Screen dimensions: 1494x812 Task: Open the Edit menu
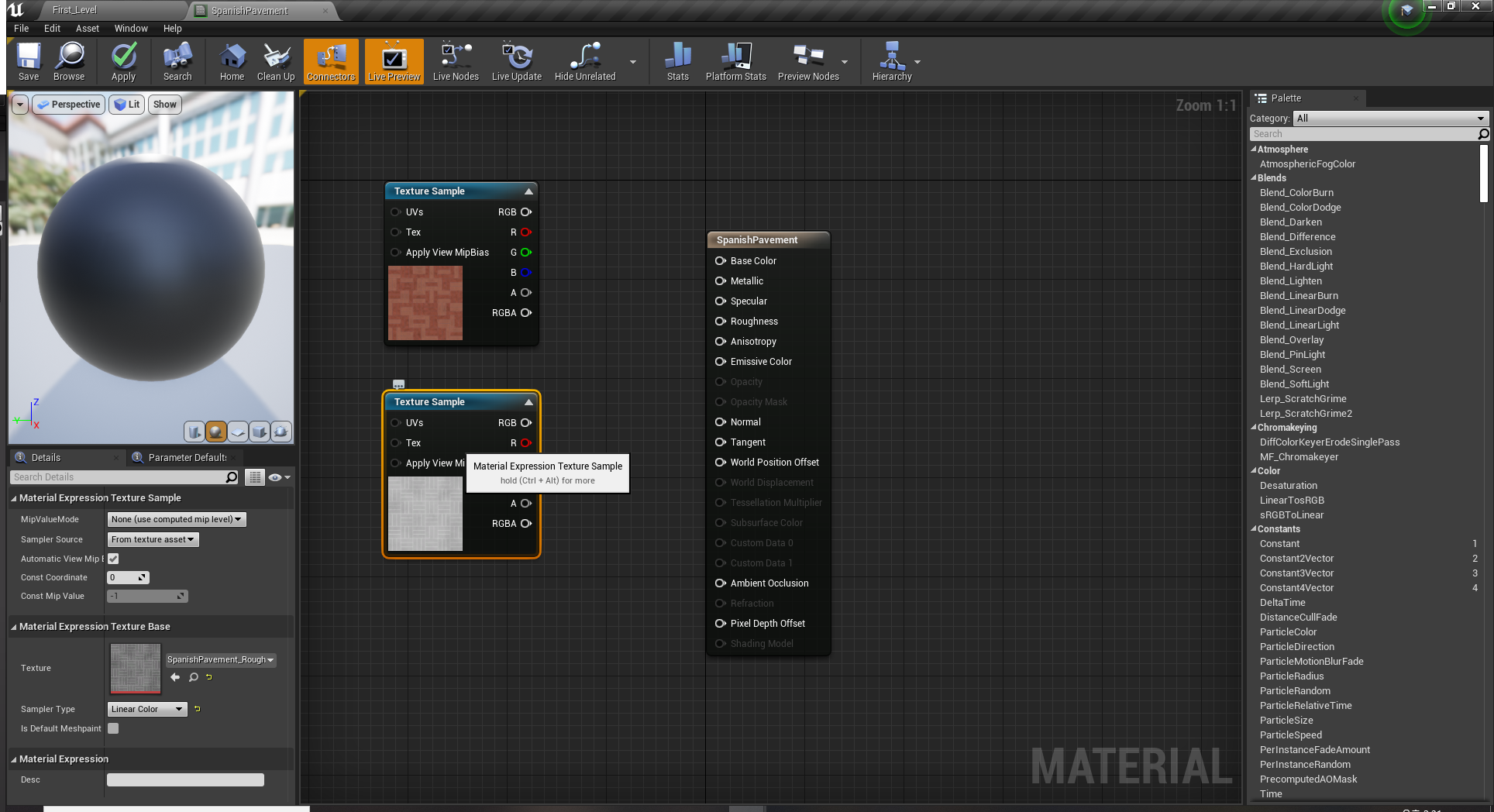pos(52,28)
